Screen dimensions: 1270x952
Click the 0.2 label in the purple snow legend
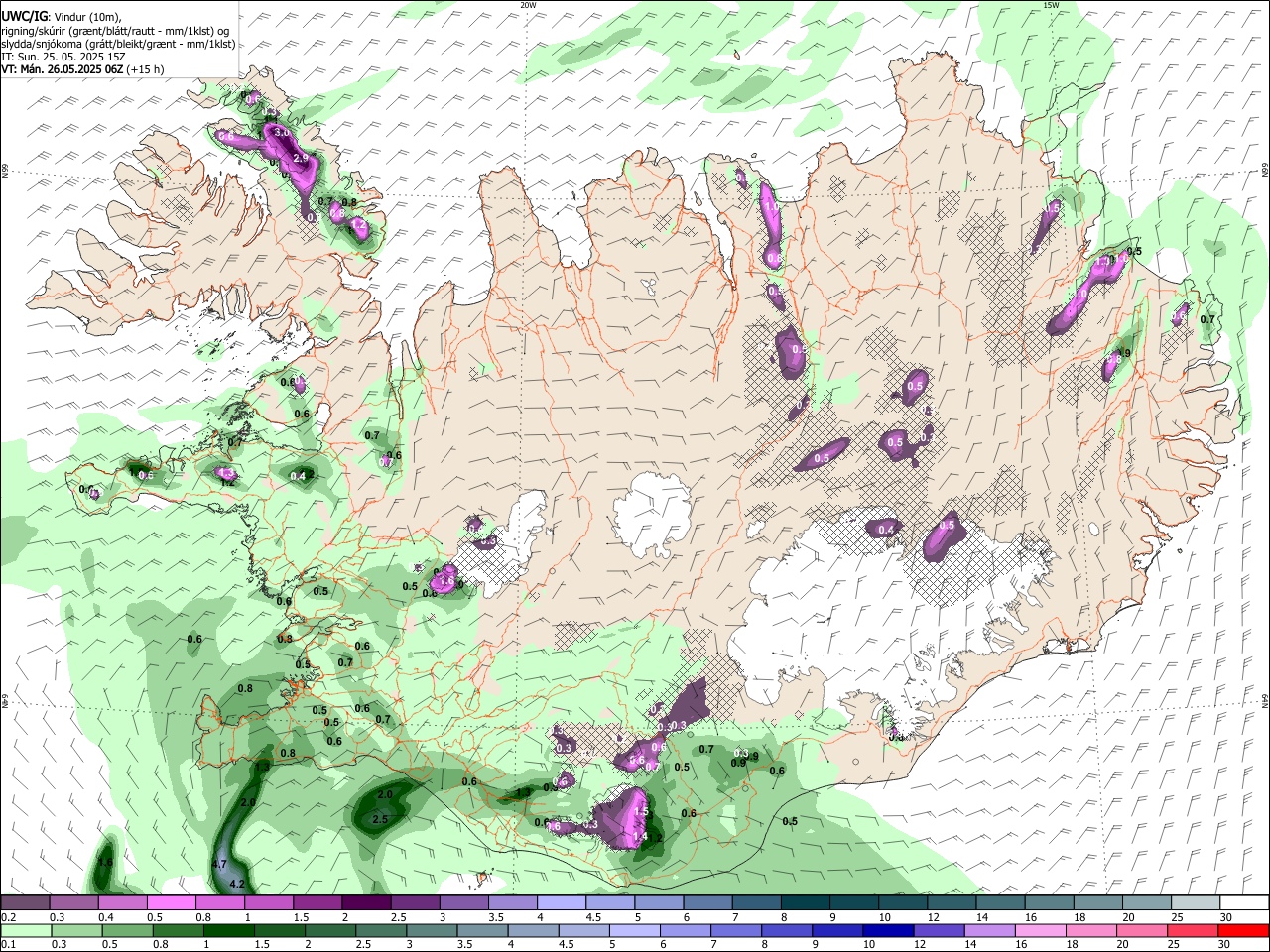click(9, 917)
